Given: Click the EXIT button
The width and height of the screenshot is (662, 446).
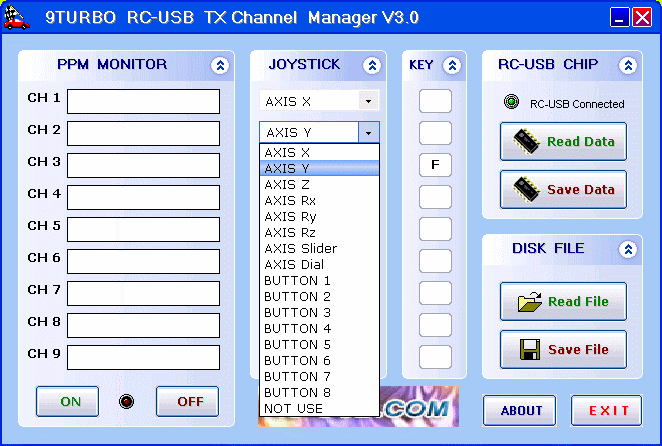Looking at the screenshot, I should pos(607,411).
